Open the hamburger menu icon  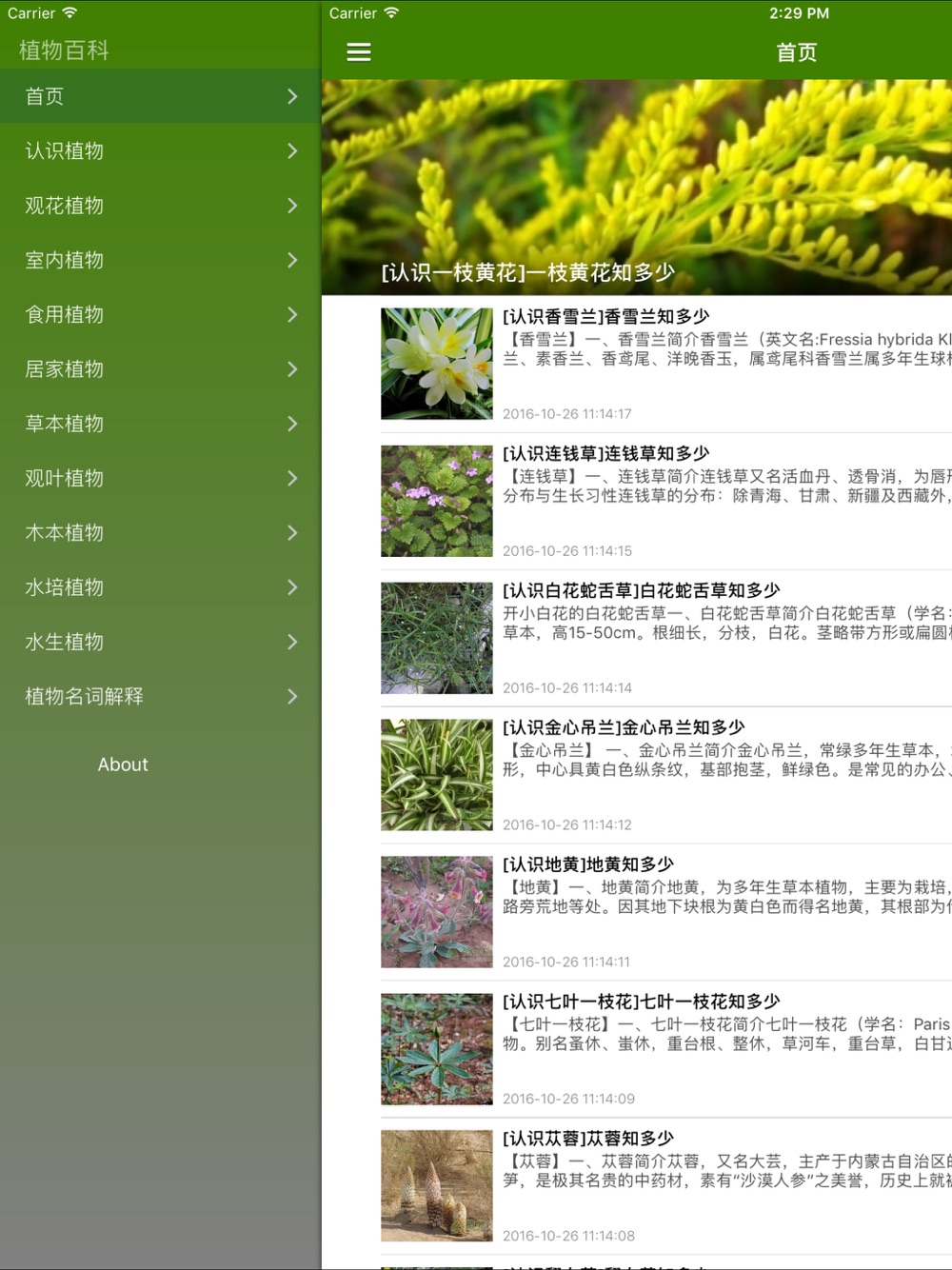[x=358, y=52]
